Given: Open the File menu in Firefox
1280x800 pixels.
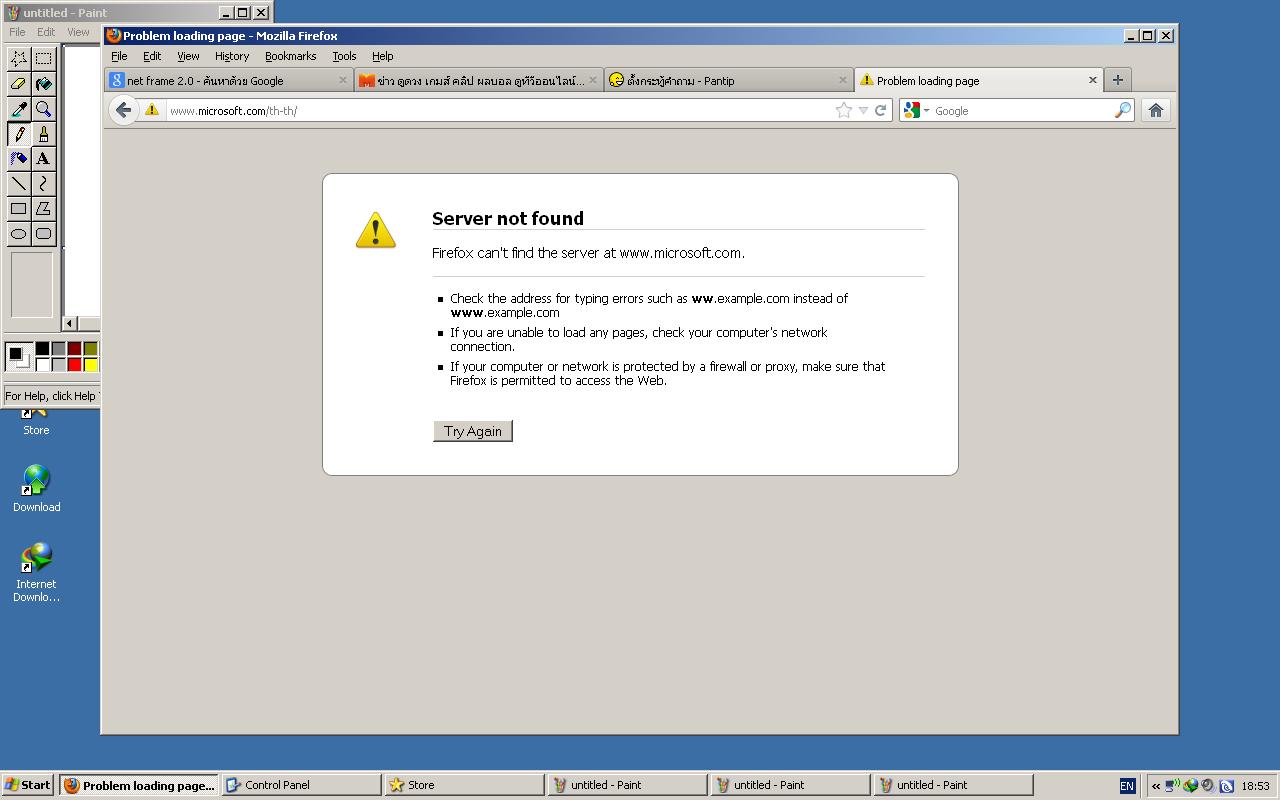Looking at the screenshot, I should 119,56.
